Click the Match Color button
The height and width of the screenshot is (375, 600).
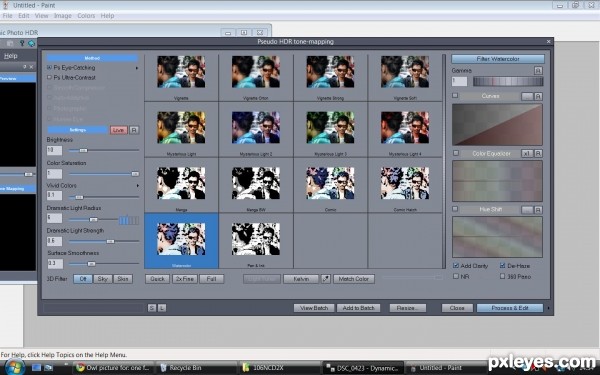point(354,279)
